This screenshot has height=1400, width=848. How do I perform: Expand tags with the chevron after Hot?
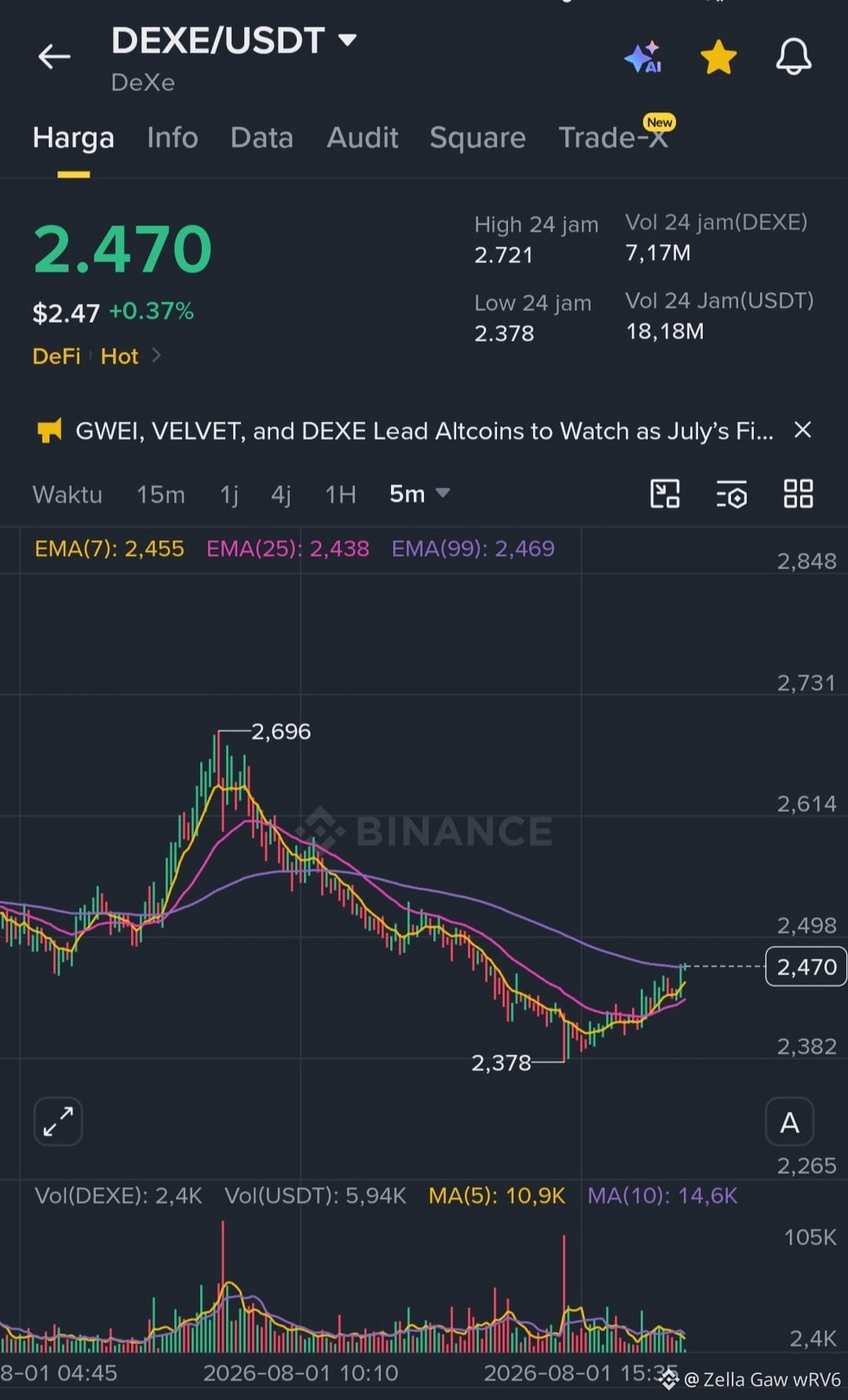pyautogui.click(x=156, y=356)
